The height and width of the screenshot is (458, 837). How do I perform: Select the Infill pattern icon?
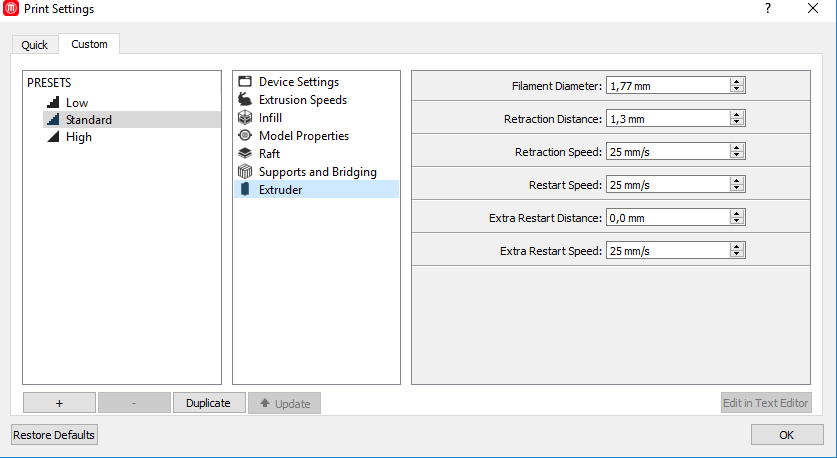245,118
